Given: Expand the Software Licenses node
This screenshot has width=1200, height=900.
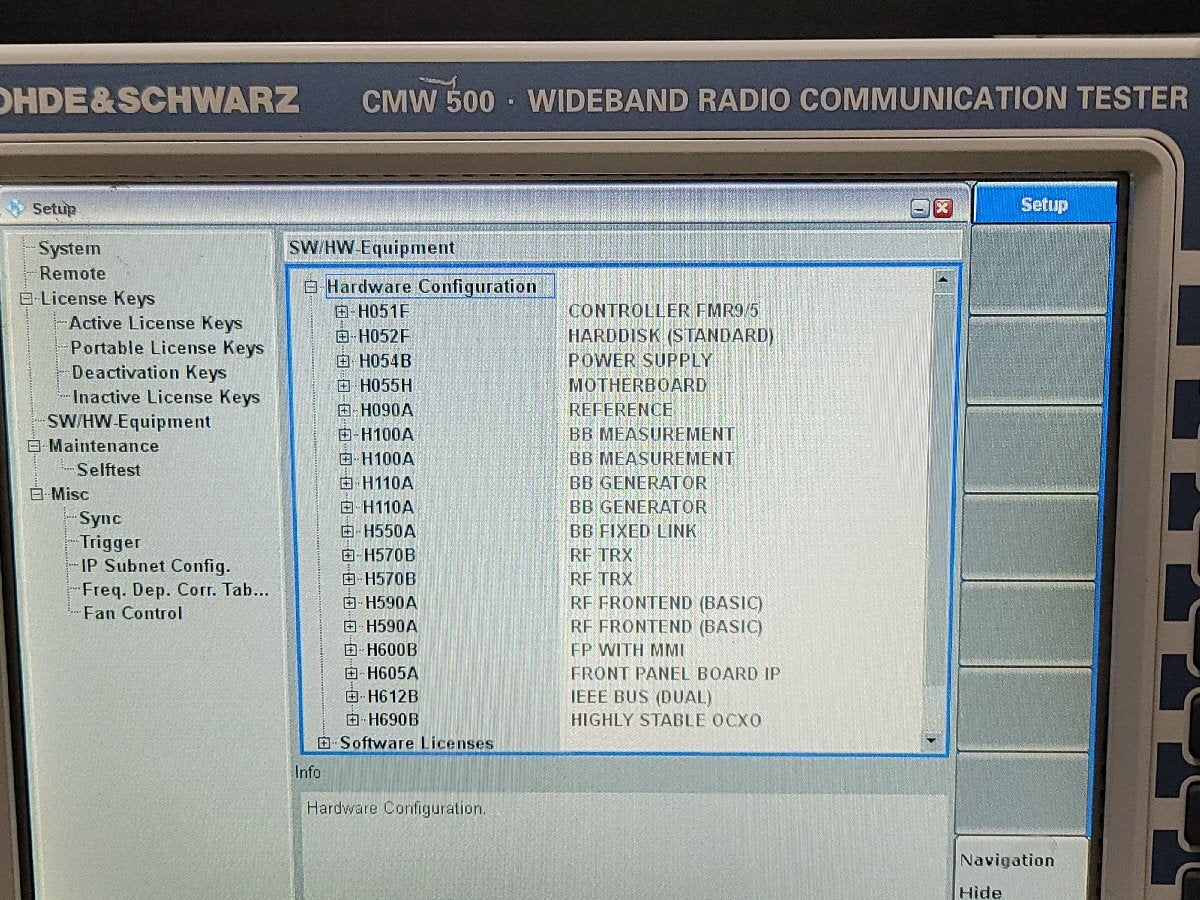Looking at the screenshot, I should pos(323,743).
